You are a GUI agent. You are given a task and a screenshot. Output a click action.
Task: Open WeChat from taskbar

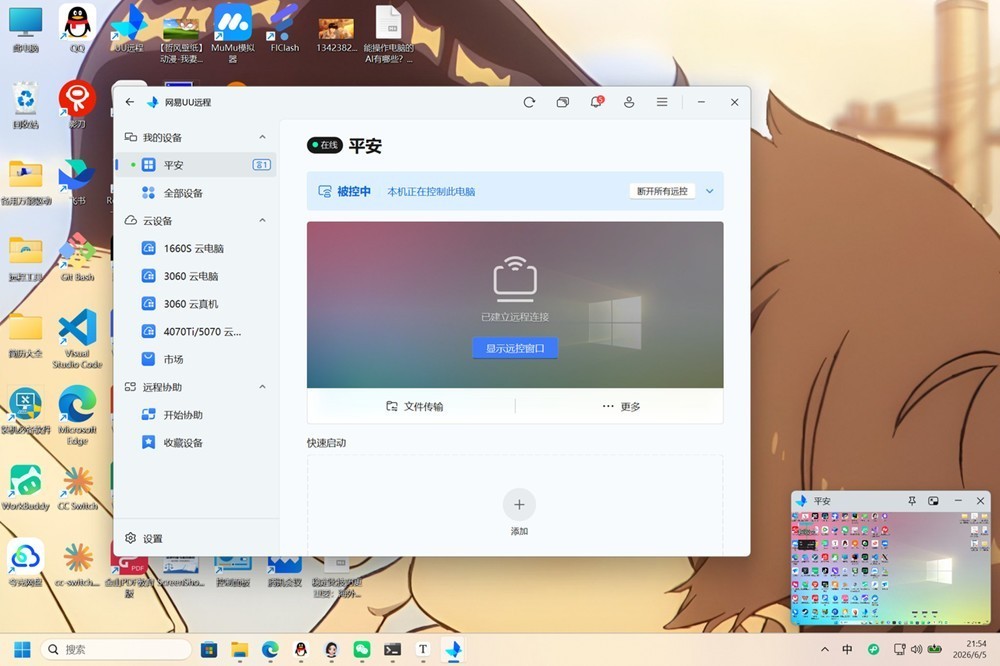(x=362, y=649)
